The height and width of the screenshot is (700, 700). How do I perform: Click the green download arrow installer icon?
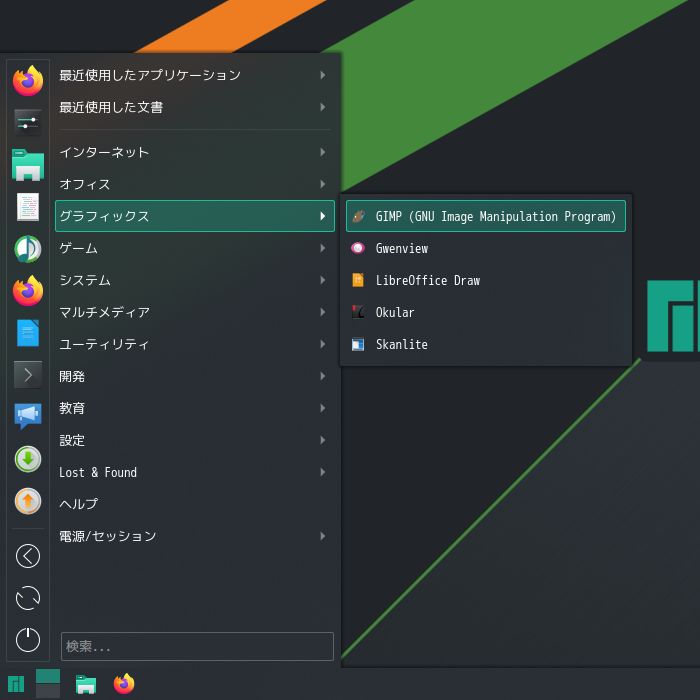tap(28, 458)
